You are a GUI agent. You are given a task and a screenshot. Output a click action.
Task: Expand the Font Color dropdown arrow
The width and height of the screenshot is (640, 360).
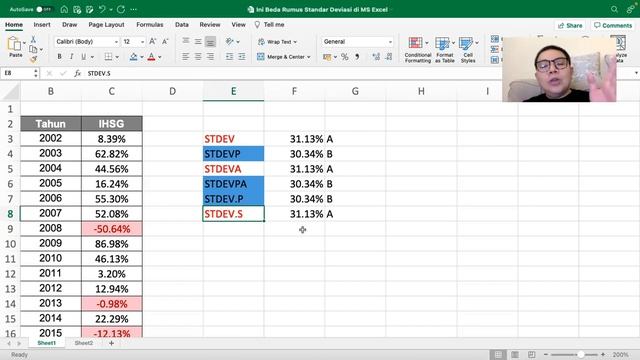pos(160,57)
